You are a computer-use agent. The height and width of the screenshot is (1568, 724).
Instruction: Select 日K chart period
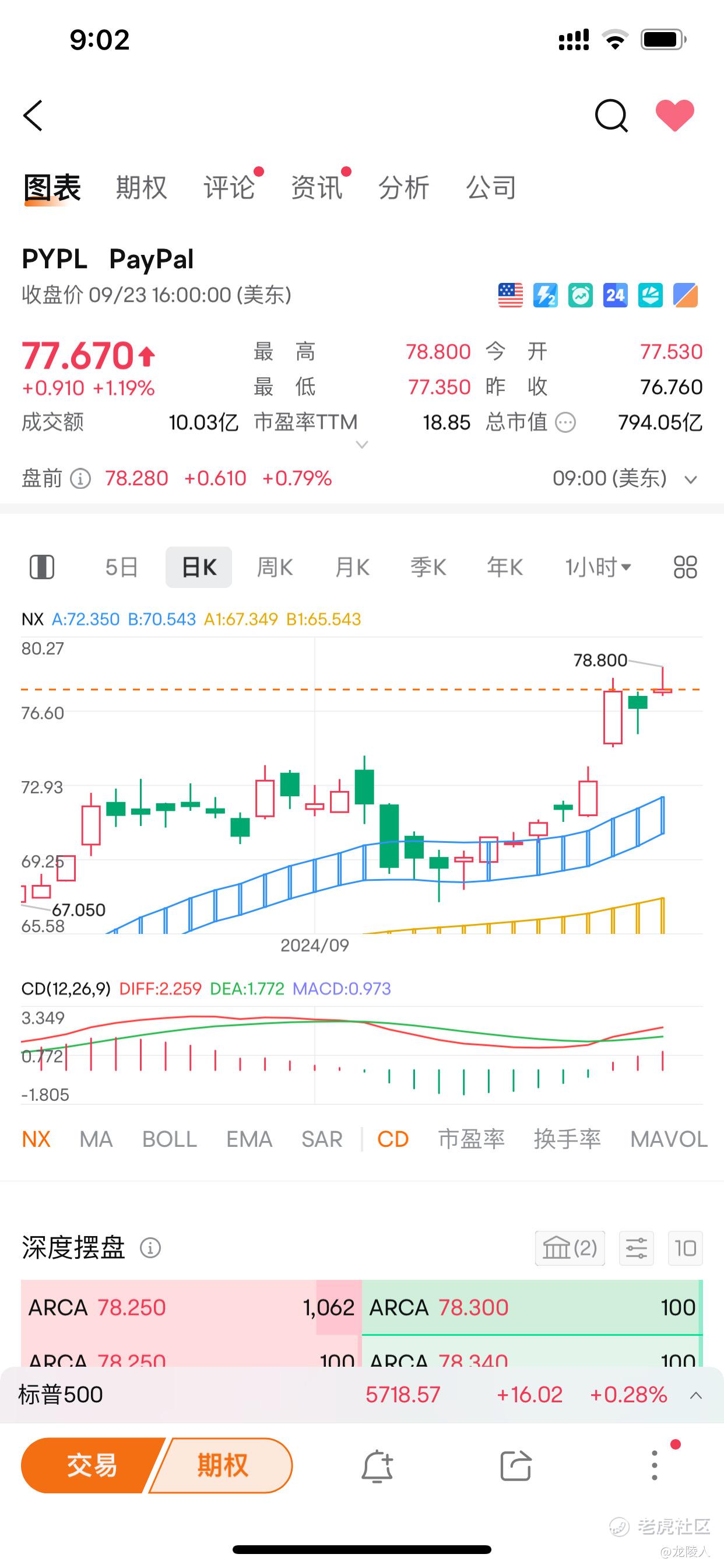click(199, 568)
